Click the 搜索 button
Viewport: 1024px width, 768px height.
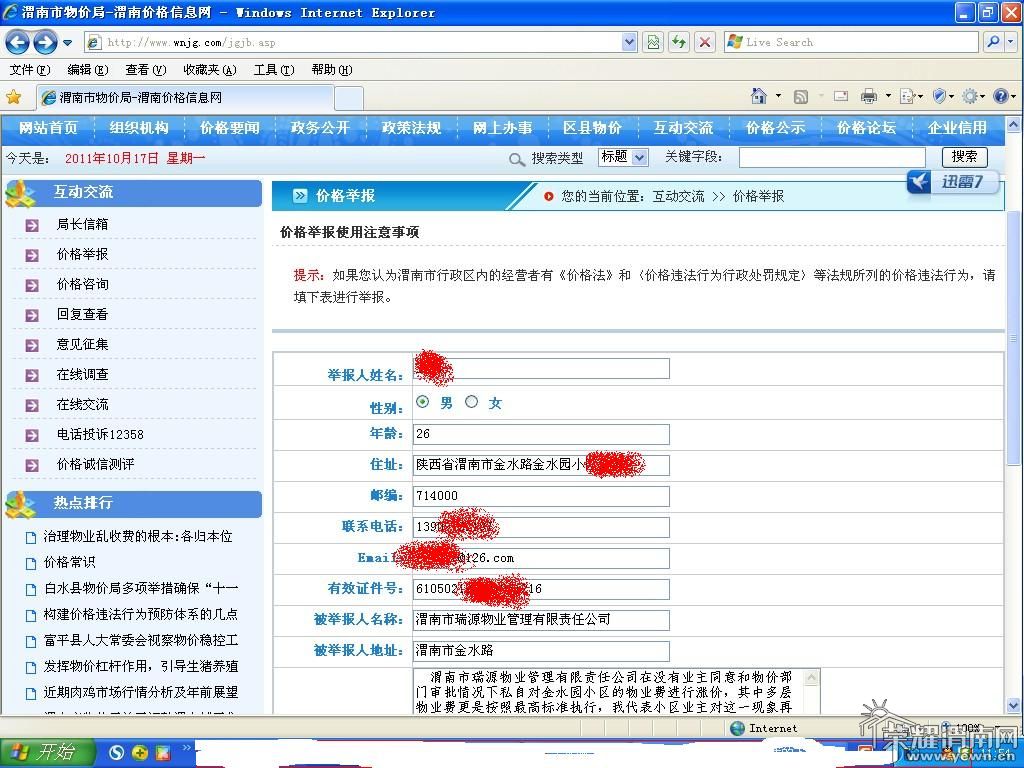pyautogui.click(x=965, y=157)
